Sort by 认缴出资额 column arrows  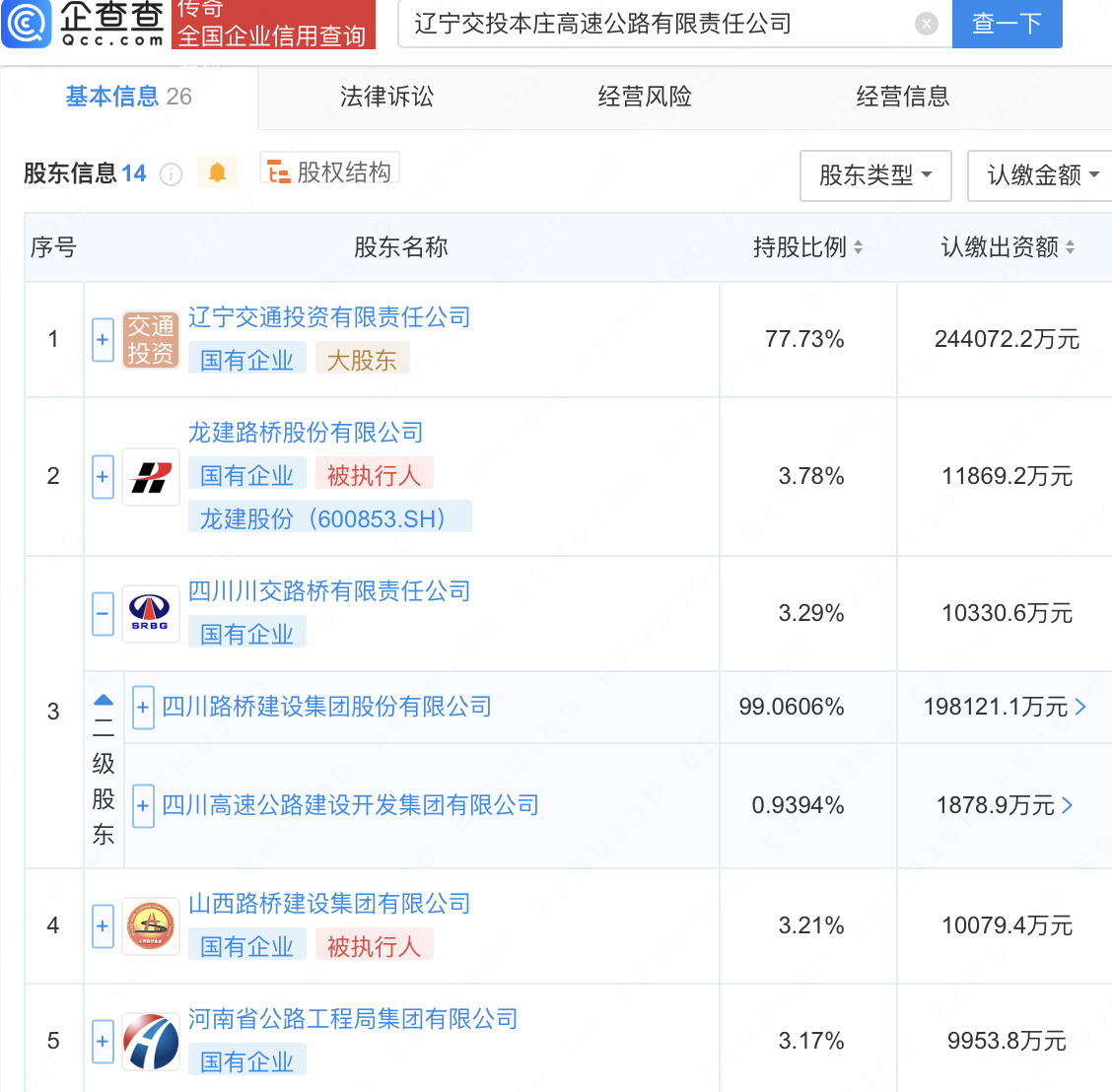(1070, 246)
